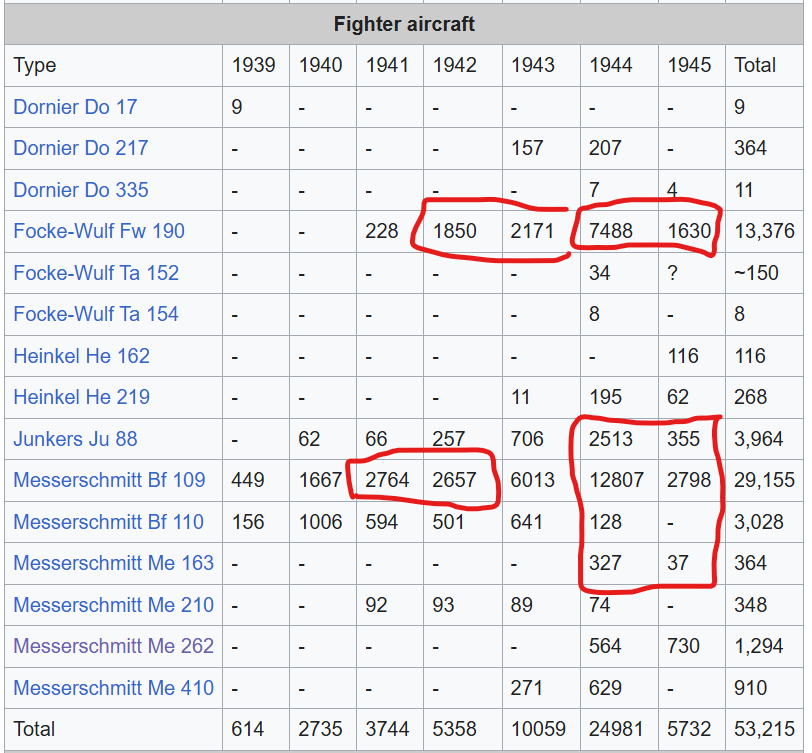Select the Ju 88 1943 value 706
This screenshot has width=812, height=753.
(541, 439)
